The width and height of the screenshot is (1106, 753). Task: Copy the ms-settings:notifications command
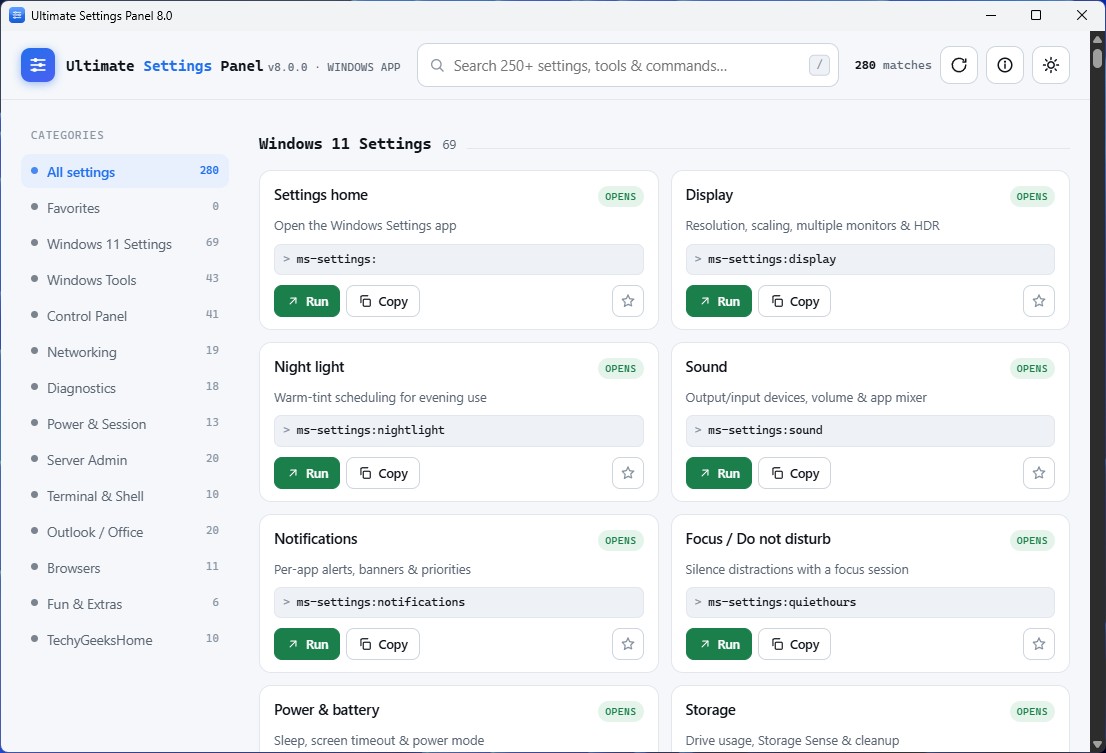[383, 644]
